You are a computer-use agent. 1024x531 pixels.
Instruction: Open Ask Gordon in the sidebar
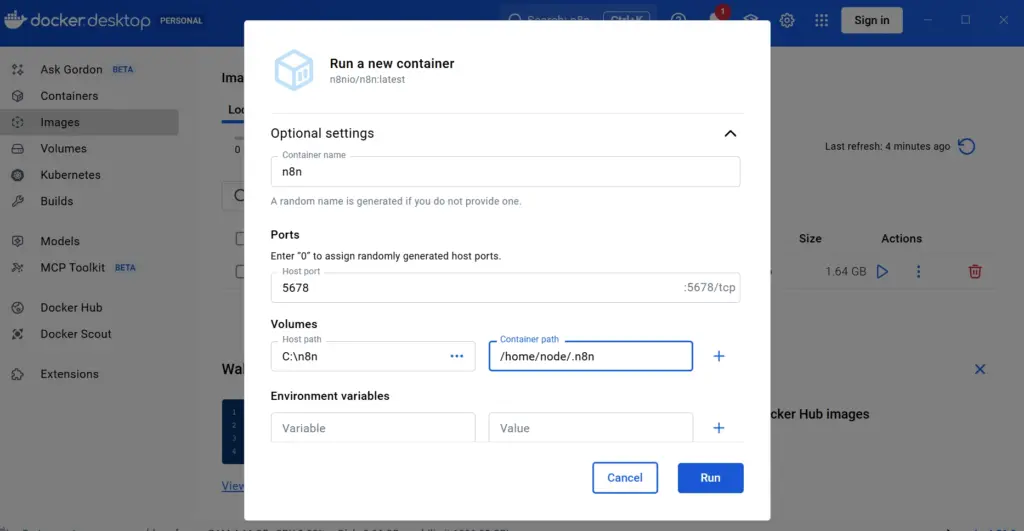coord(71,69)
